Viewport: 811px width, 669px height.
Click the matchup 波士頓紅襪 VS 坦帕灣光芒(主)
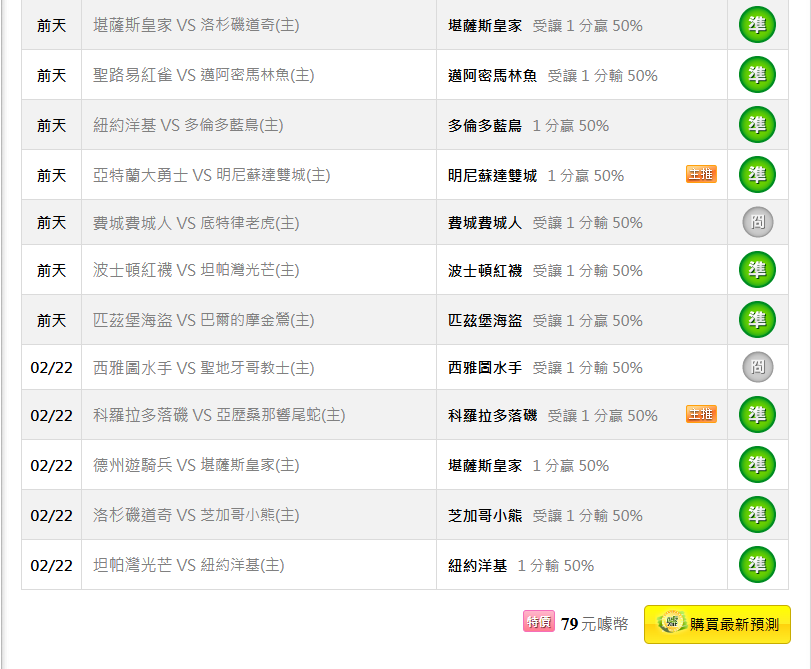point(196,270)
